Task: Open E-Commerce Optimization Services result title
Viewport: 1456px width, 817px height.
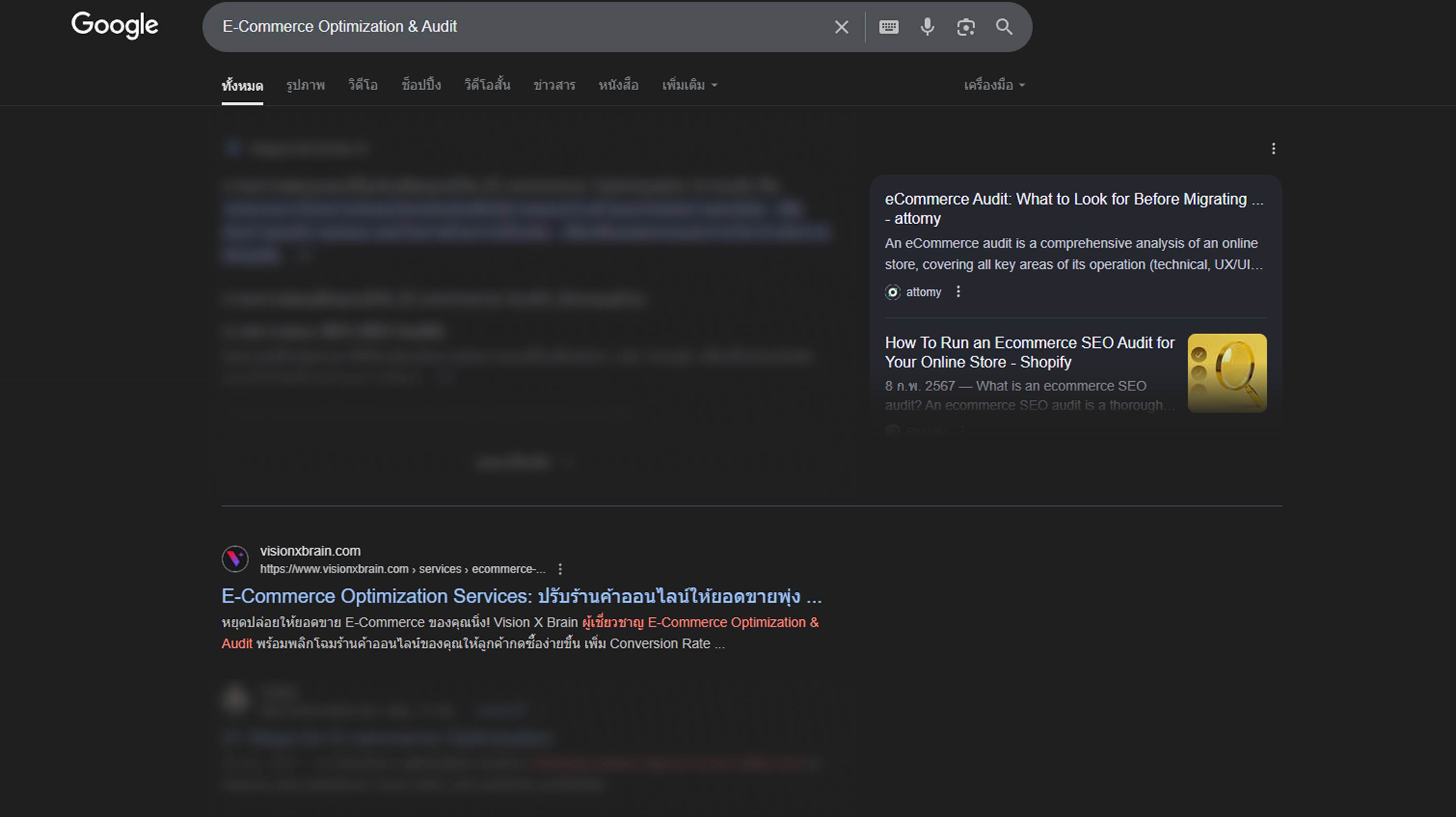Action: (x=521, y=597)
